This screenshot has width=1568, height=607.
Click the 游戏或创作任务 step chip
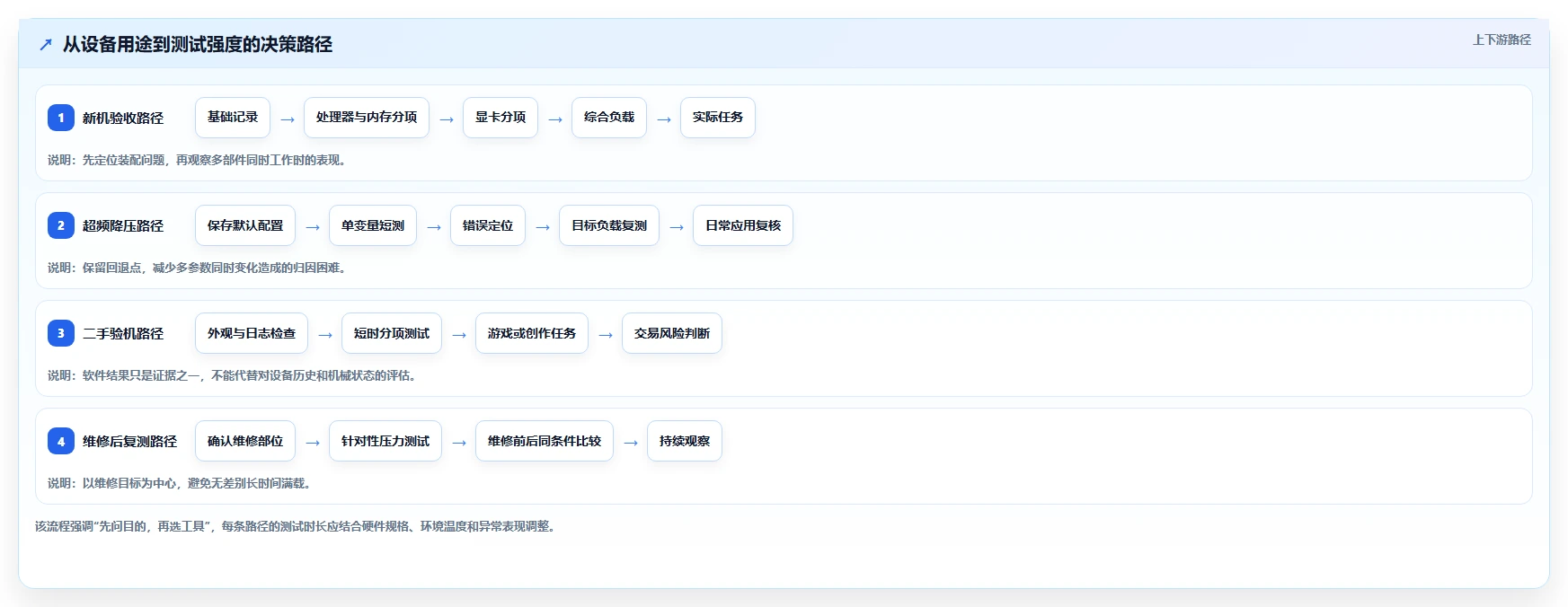tap(532, 333)
